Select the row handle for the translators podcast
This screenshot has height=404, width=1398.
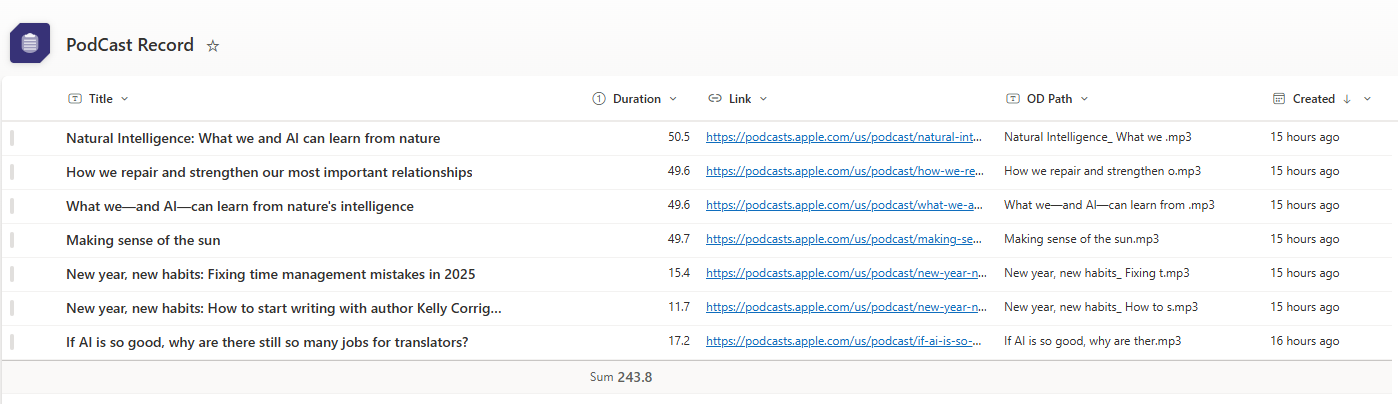point(12,342)
